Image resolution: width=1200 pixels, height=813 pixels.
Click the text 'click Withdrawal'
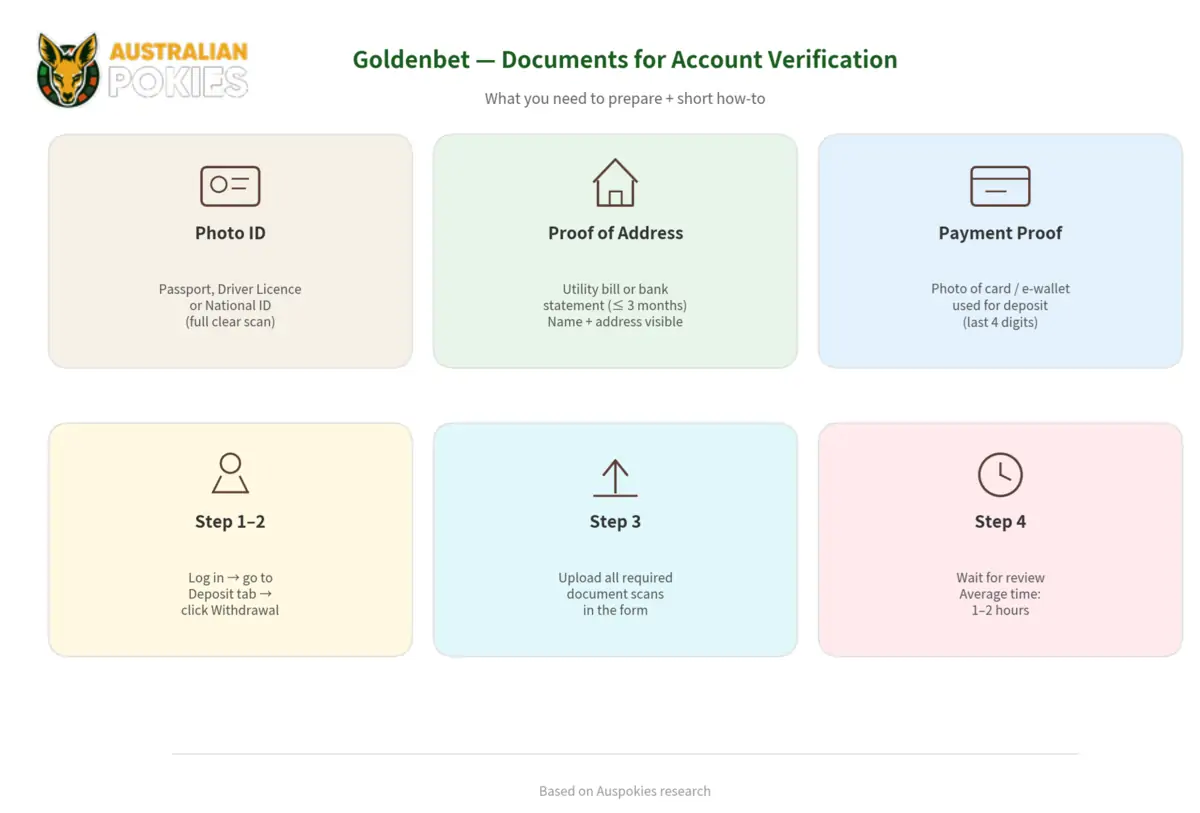pyautogui.click(x=230, y=610)
